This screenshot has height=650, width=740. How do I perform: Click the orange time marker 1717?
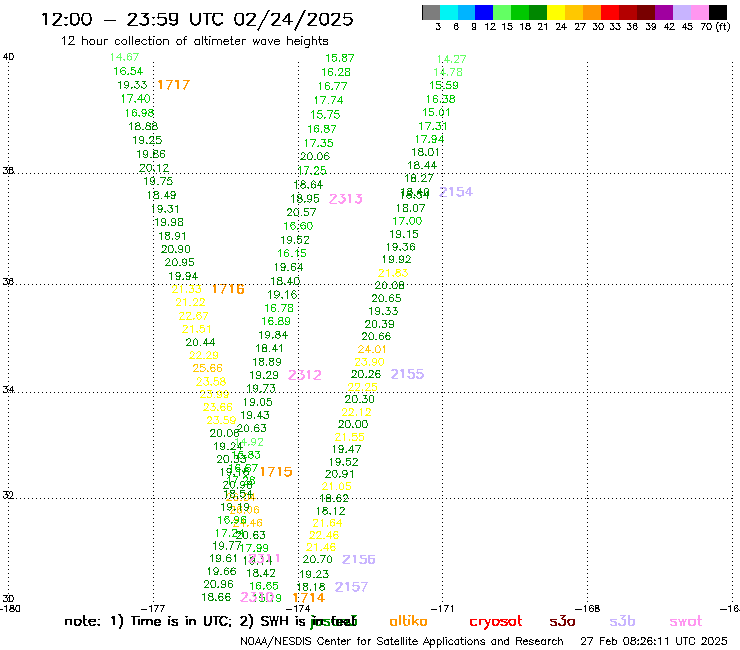(174, 85)
